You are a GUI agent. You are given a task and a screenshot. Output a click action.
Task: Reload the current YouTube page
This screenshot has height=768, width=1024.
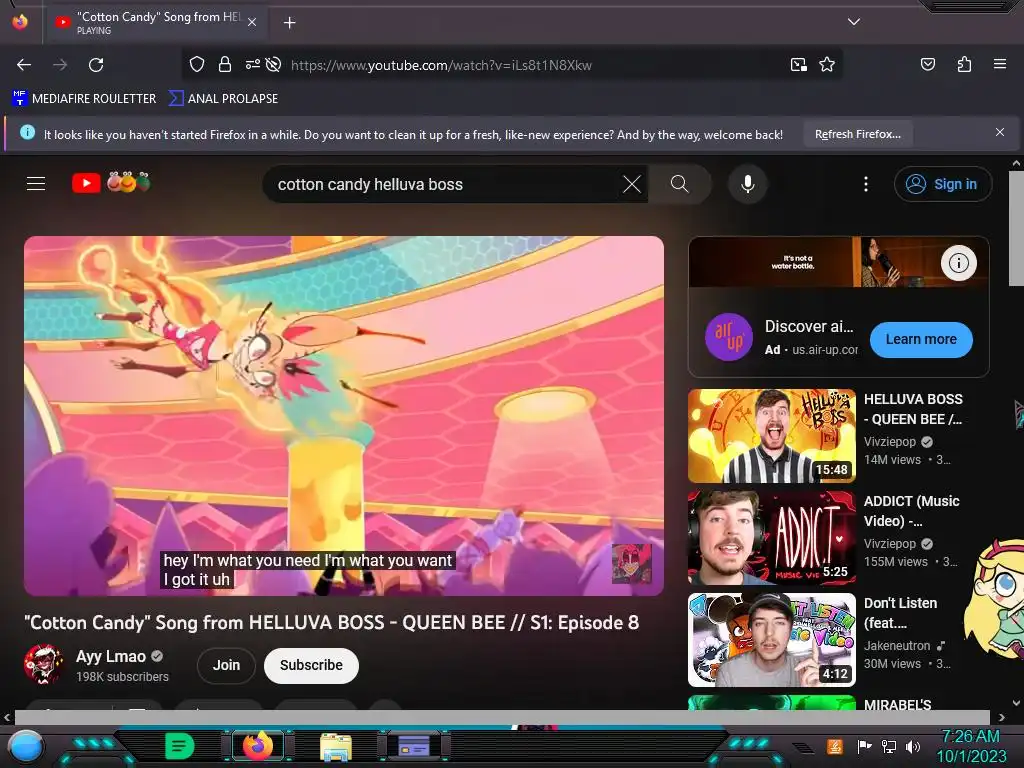tap(96, 65)
